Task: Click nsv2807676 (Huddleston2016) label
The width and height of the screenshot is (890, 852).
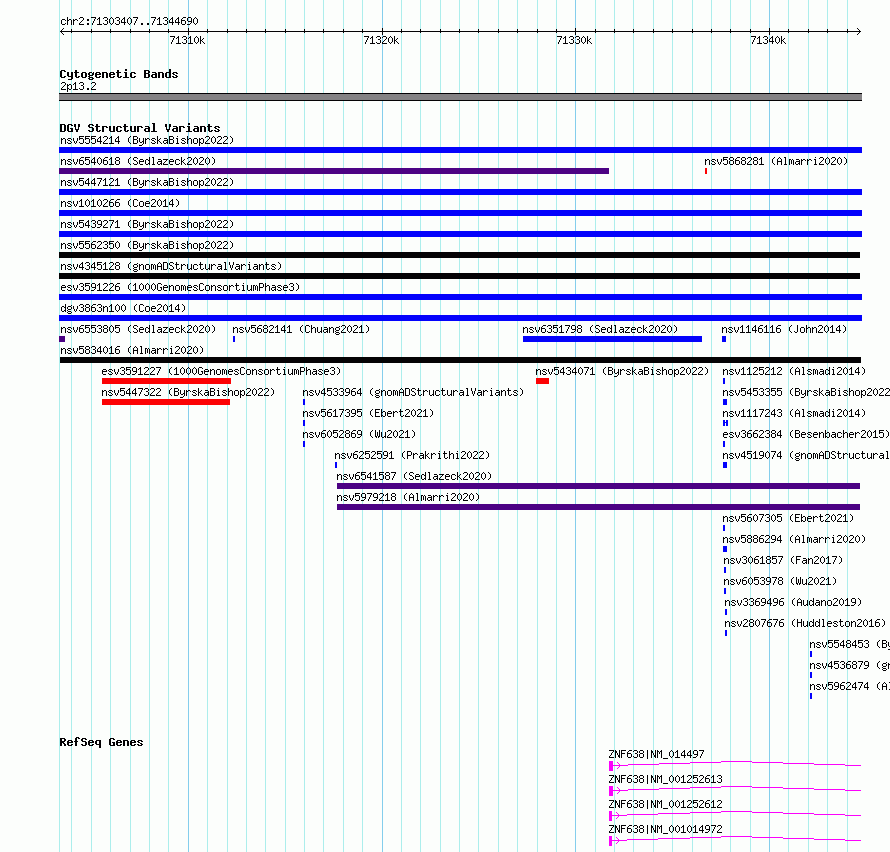Action: pos(805,623)
